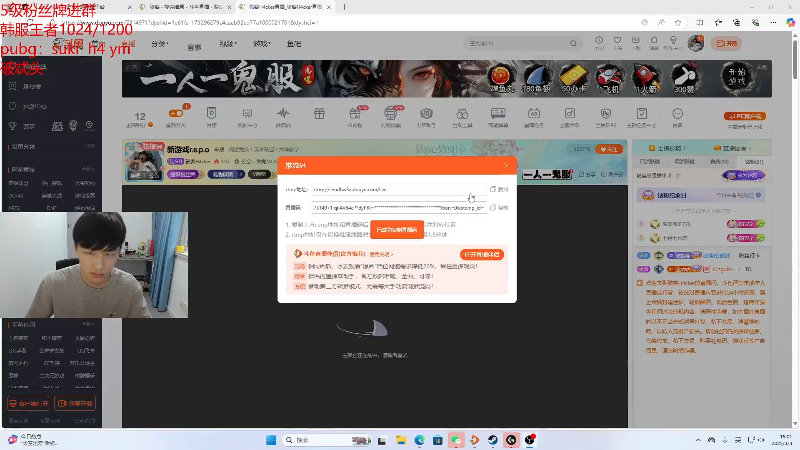Click the 火箭 rocket gift on banner

(646, 79)
